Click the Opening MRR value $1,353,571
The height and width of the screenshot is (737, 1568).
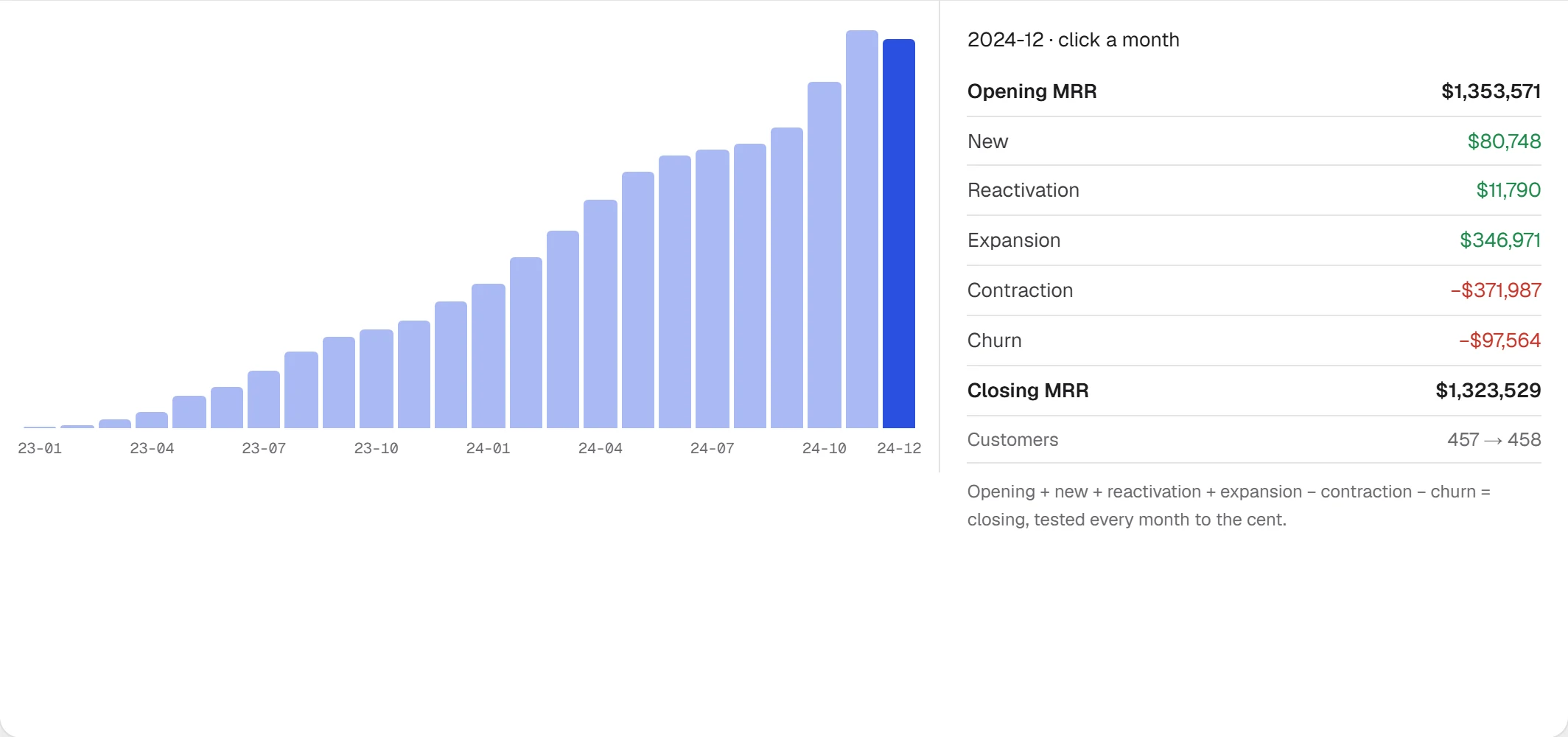pos(1491,91)
